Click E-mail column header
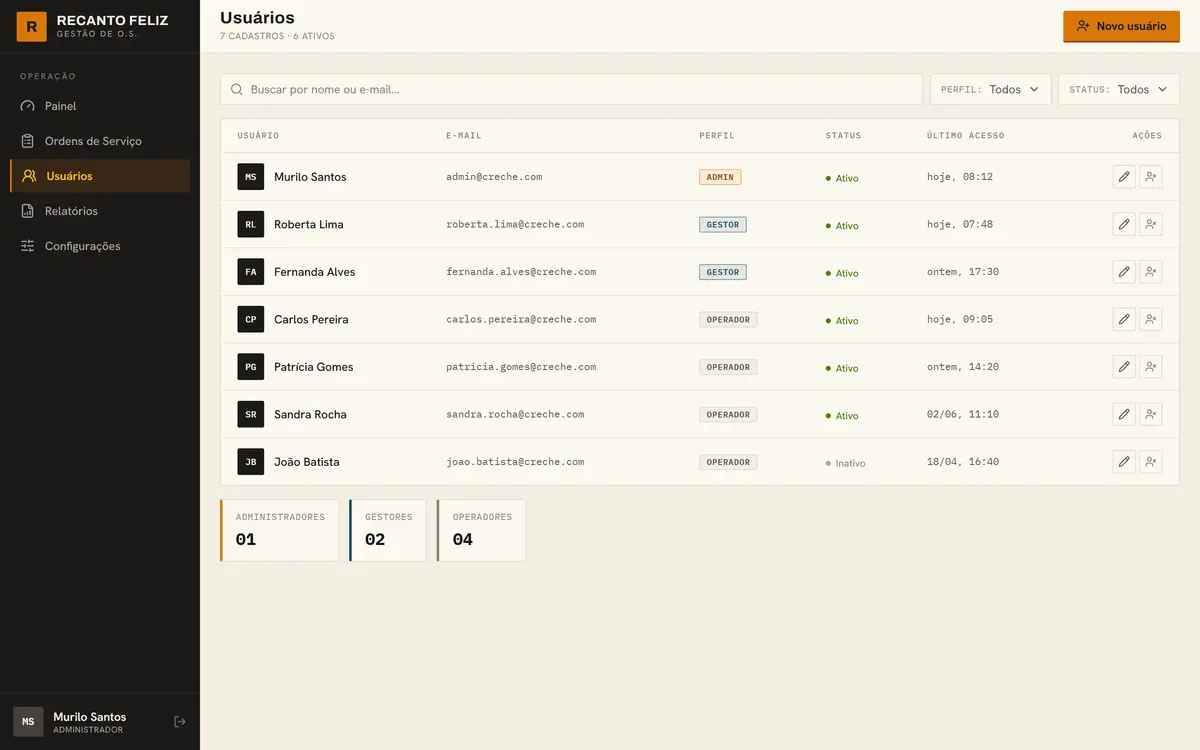 (464, 136)
